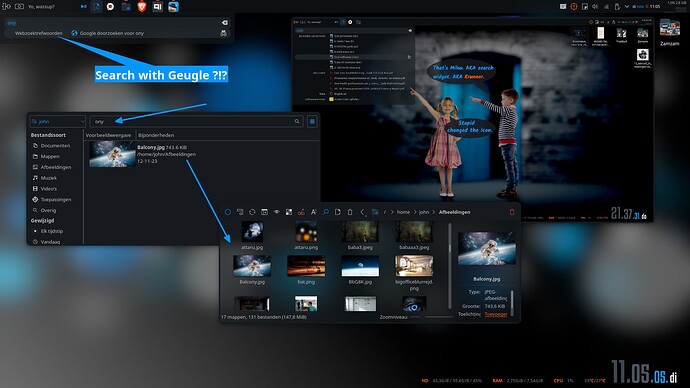
Task: Open the Voorbeeldweergave tab
Action: (108, 135)
